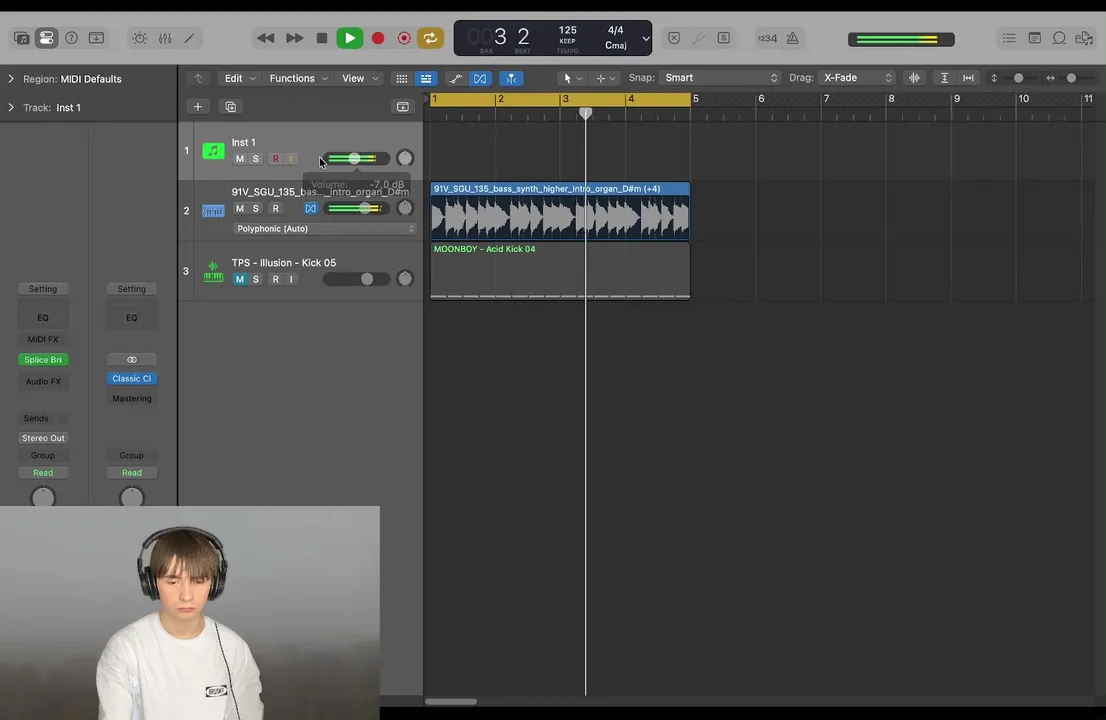Open the Edit menu
The width and height of the screenshot is (1106, 720).
click(x=239, y=78)
